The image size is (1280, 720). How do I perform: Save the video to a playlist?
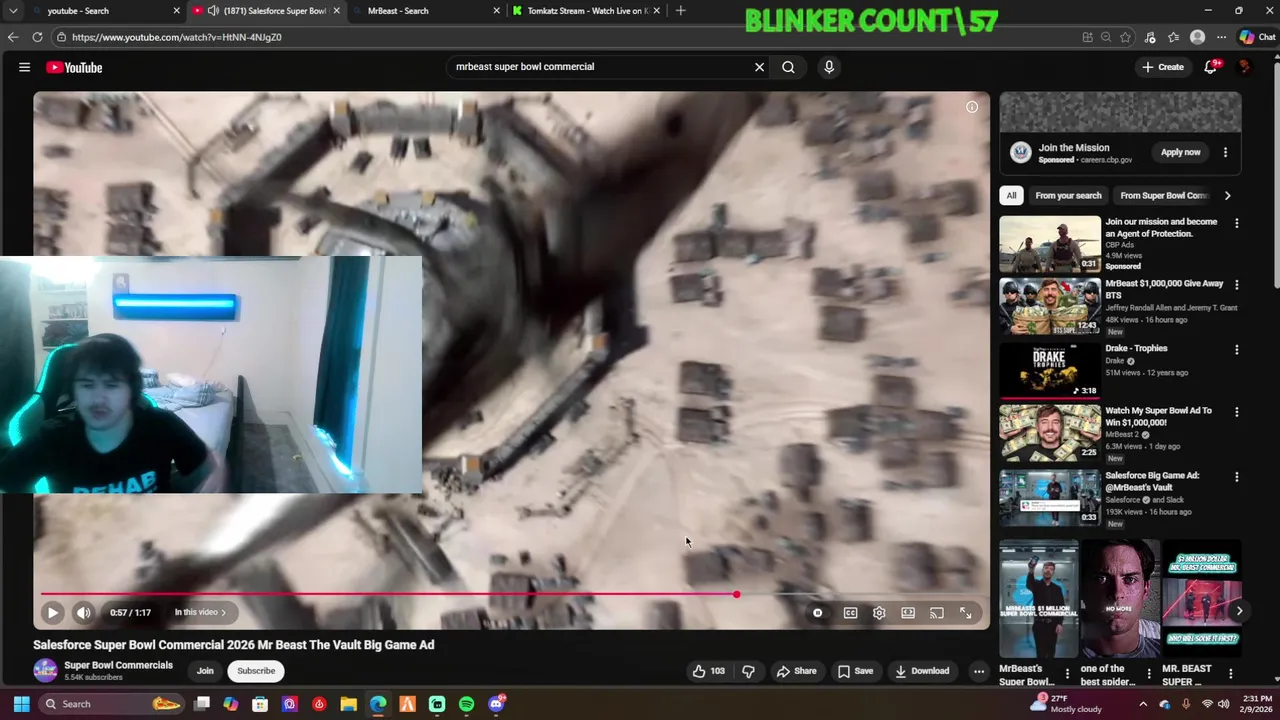(856, 671)
